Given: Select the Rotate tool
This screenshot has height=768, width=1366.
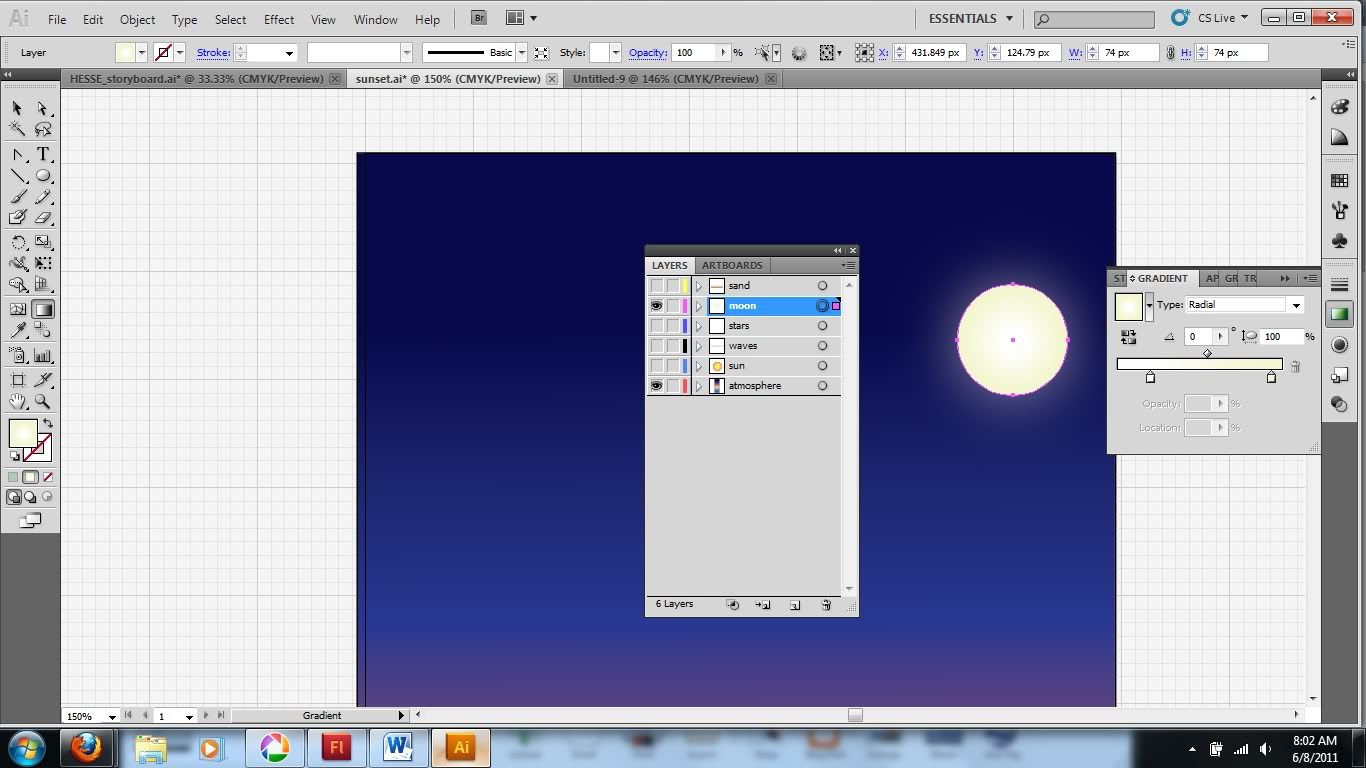Looking at the screenshot, I should pyautogui.click(x=17, y=243).
